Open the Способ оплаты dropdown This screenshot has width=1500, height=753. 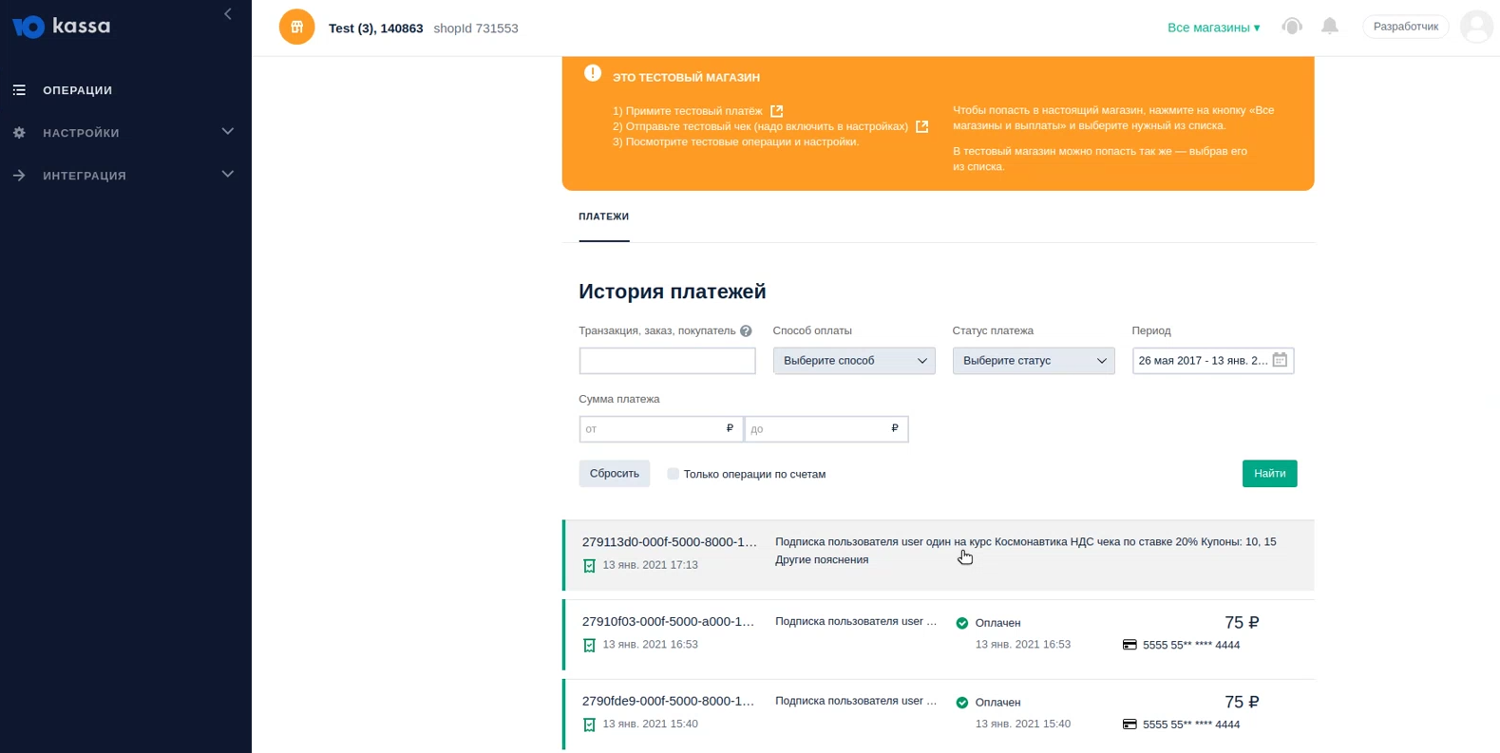[854, 361]
